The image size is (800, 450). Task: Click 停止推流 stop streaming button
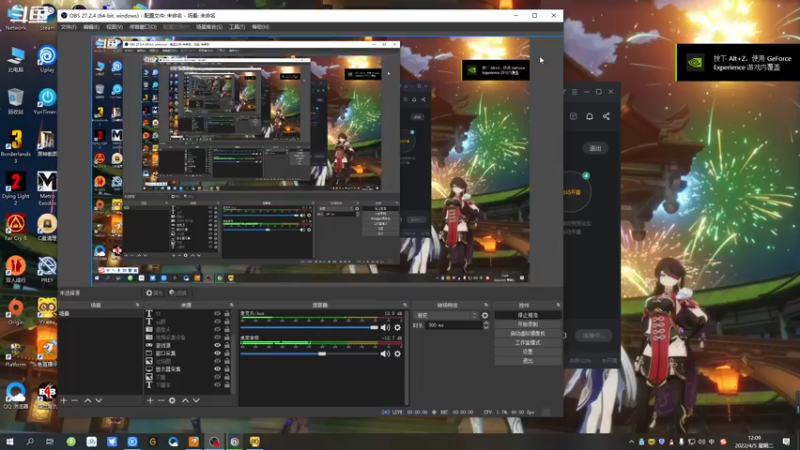coord(528,315)
